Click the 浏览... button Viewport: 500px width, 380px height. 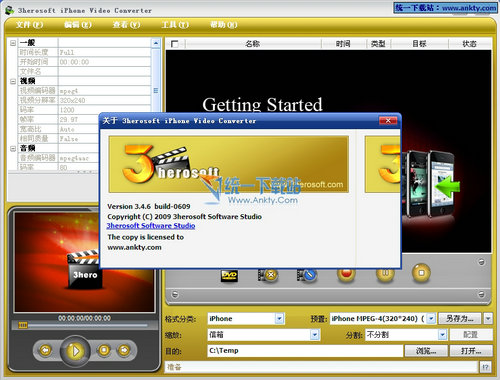pos(426,351)
